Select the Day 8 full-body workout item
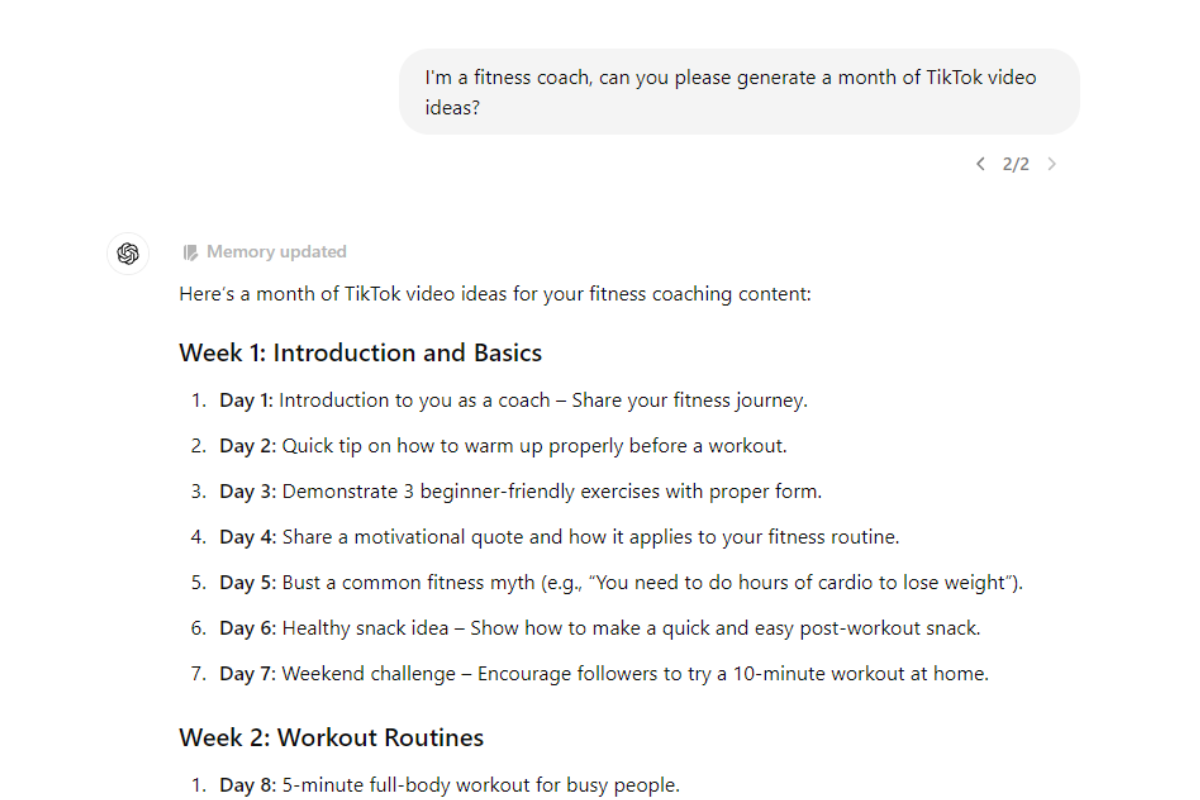1200x800 pixels. [x=480, y=785]
